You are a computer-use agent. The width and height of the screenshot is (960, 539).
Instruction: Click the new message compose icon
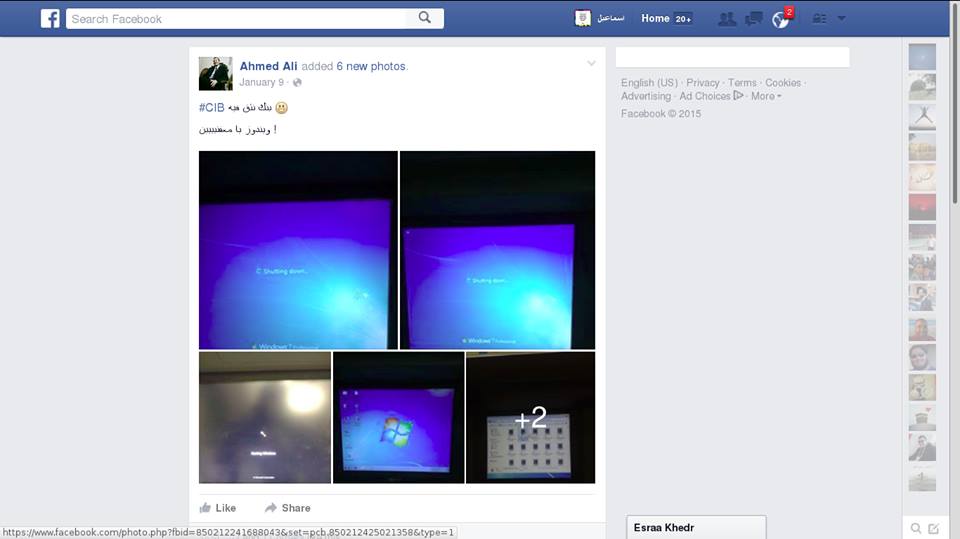pos(934,528)
